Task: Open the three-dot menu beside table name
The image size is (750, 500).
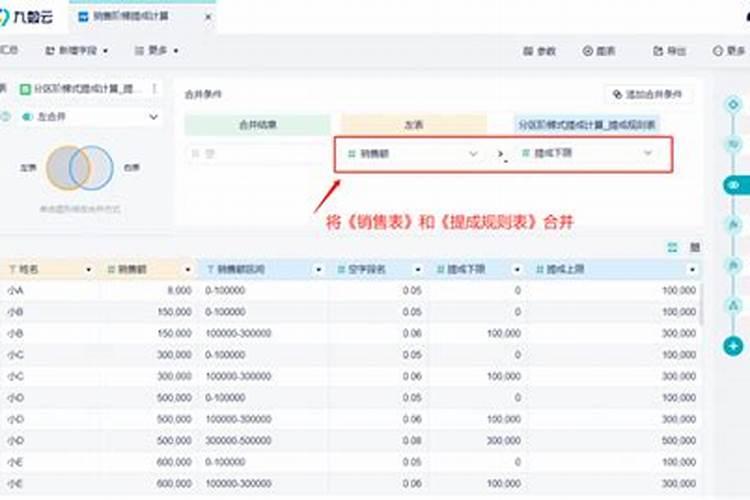Action: click(154, 89)
